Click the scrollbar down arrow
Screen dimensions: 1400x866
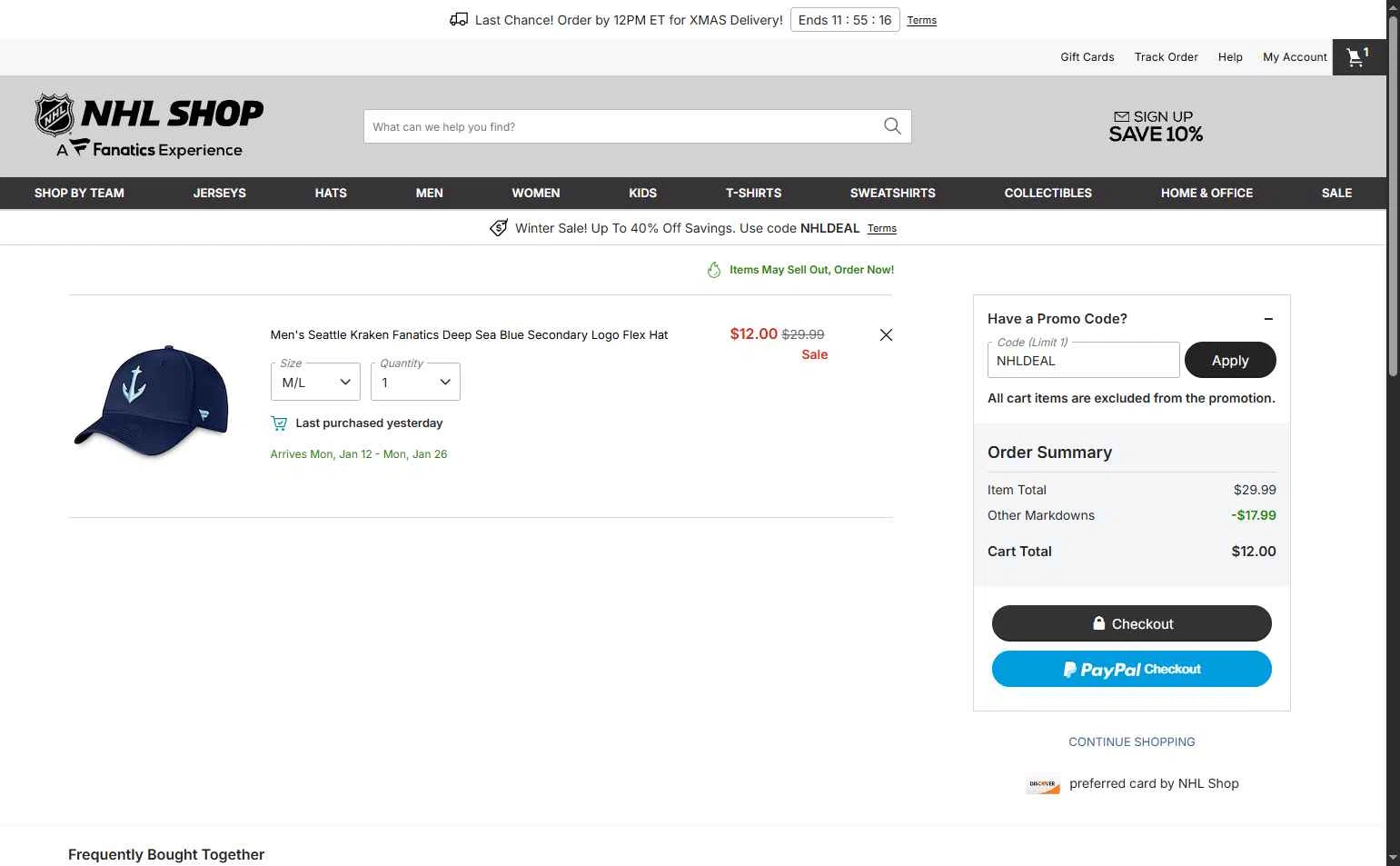coord(1393,858)
